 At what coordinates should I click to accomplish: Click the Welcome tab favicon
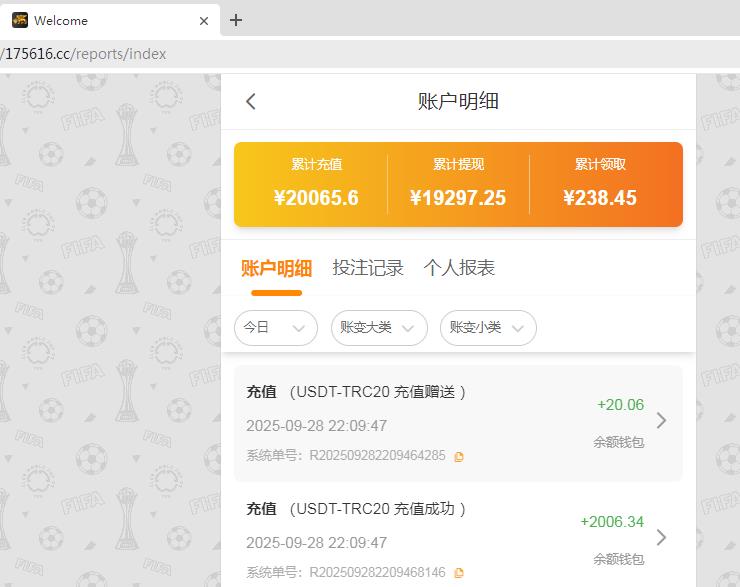coord(20,20)
